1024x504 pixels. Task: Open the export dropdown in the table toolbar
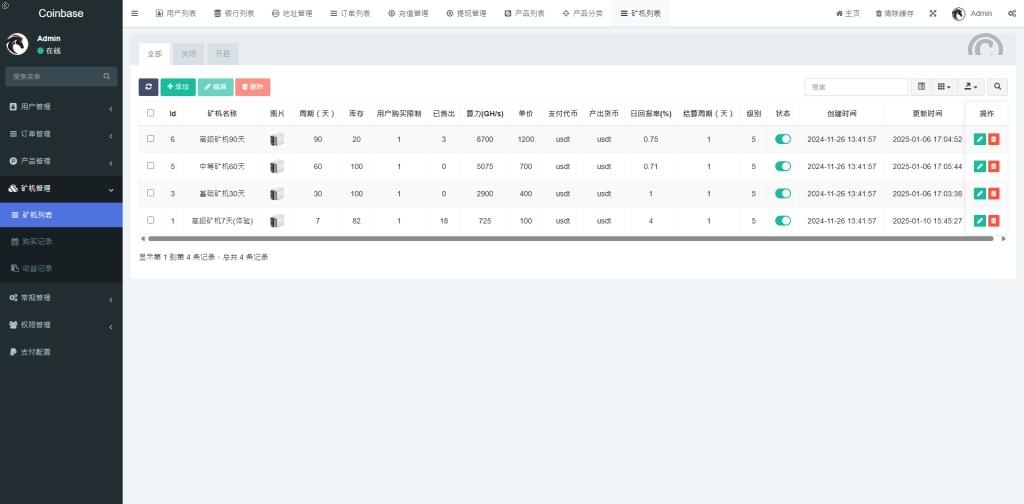tap(971, 87)
